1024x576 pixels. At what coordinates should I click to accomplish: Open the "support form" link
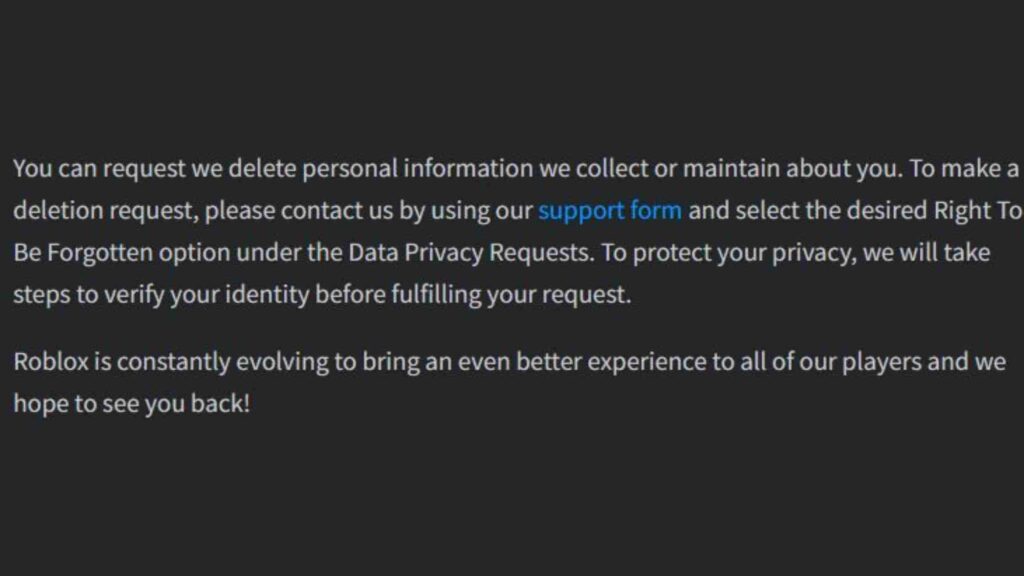click(x=610, y=211)
